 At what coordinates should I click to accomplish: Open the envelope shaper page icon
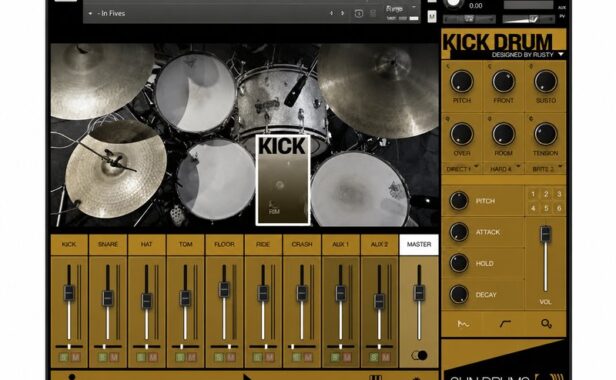(463, 324)
